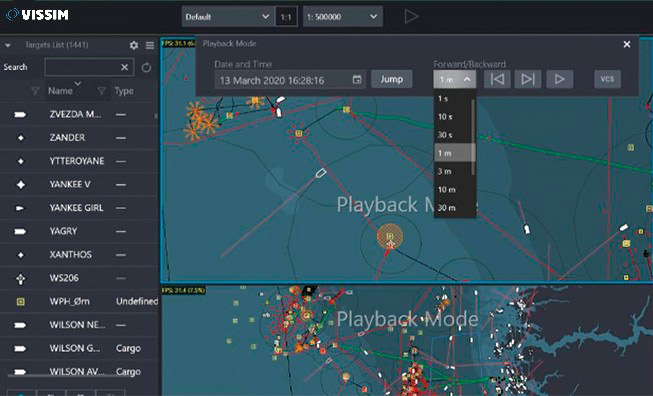Clear the search field X

tap(125, 67)
